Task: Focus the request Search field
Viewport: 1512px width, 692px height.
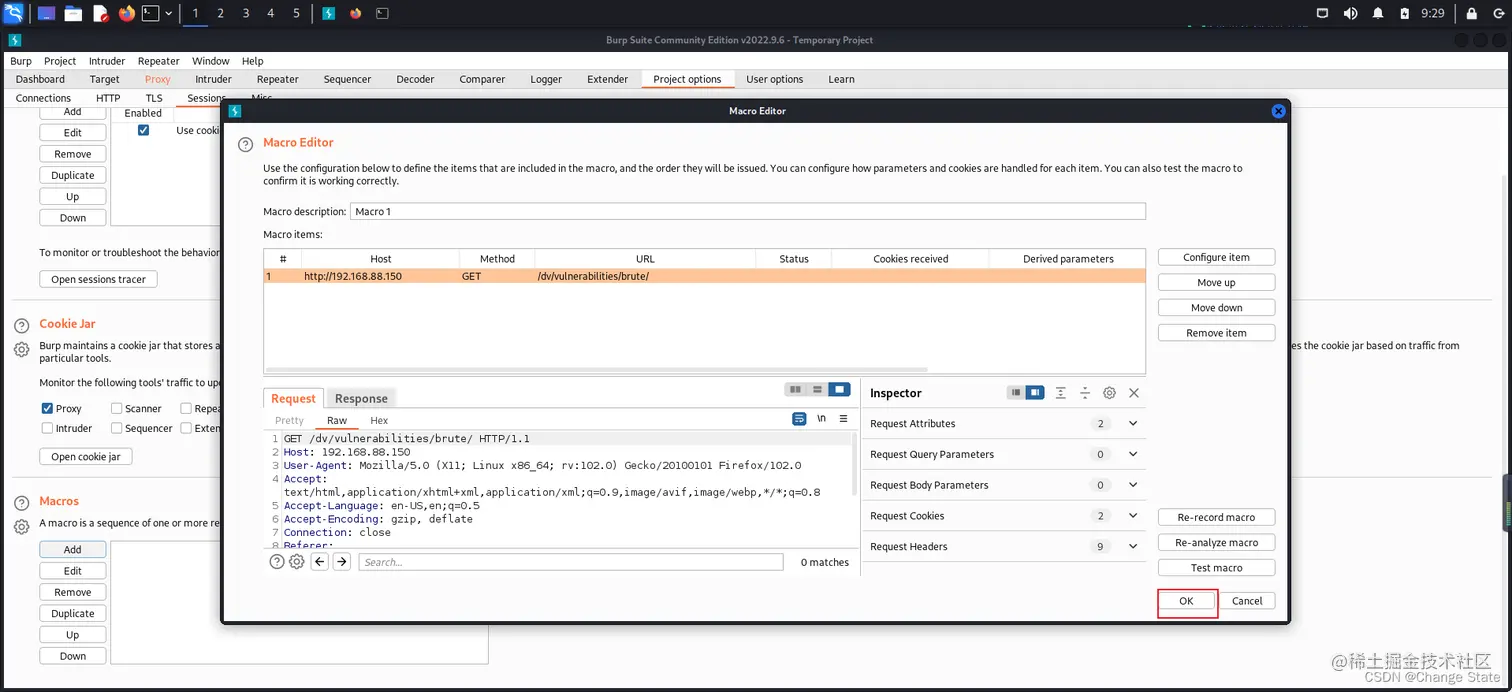Action: 571,562
